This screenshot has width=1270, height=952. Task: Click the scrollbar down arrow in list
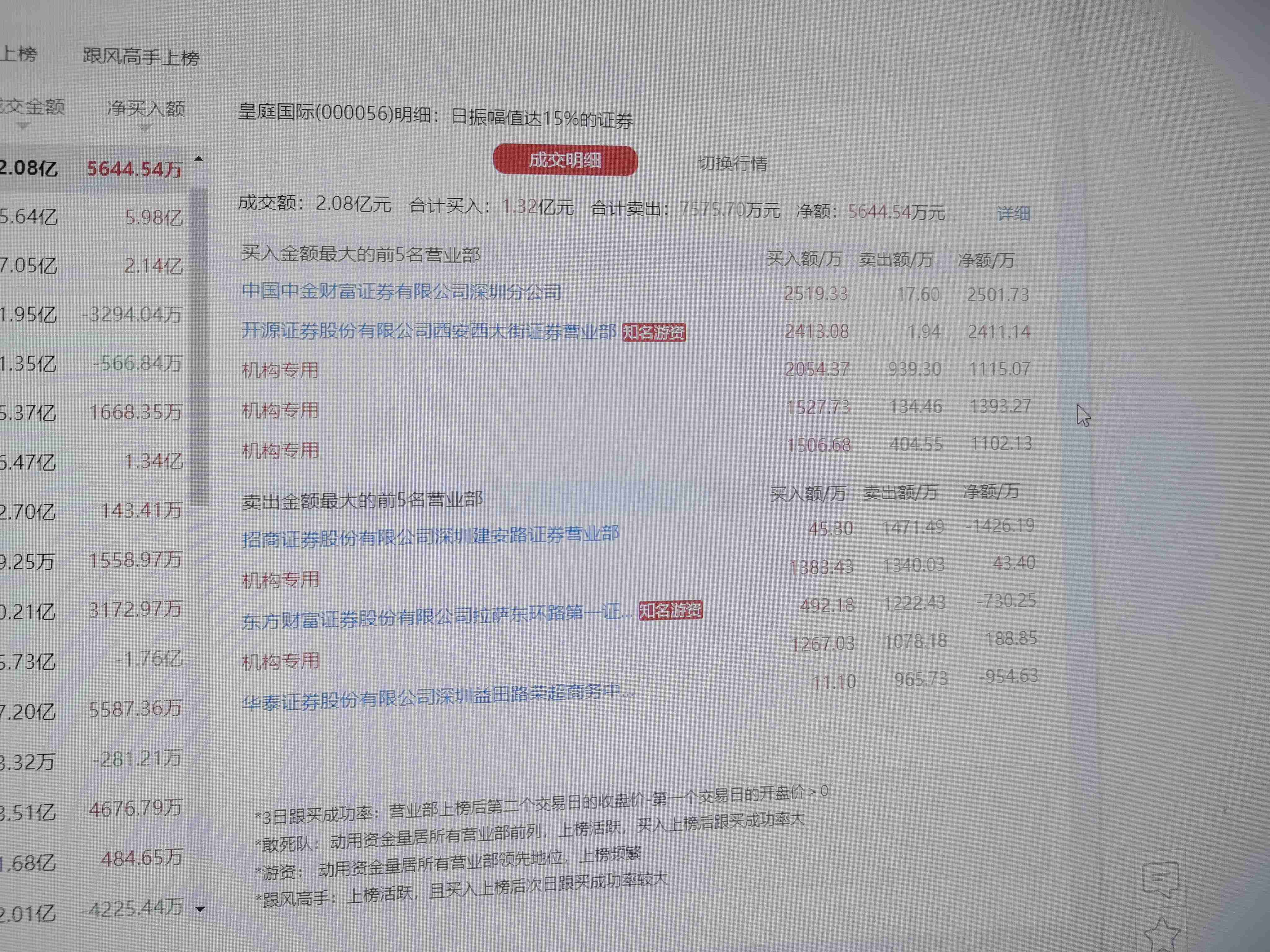(200, 908)
